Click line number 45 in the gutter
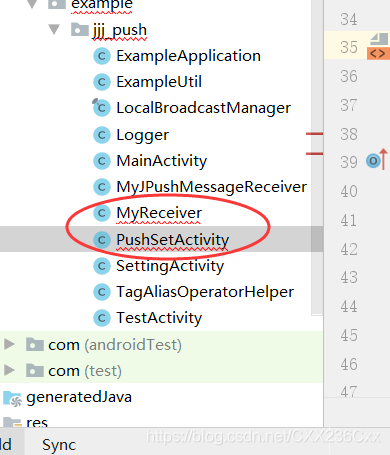Viewport: 390px width, 455px height. pyautogui.click(x=349, y=335)
